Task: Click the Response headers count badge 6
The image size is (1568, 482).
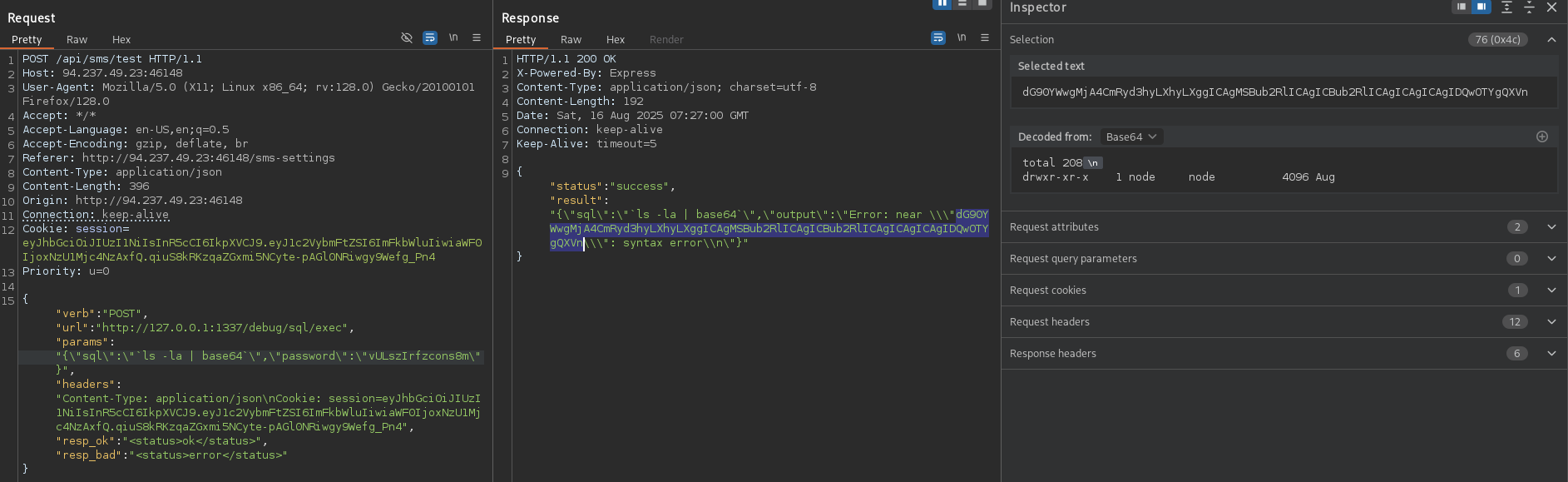Action: click(x=1517, y=353)
